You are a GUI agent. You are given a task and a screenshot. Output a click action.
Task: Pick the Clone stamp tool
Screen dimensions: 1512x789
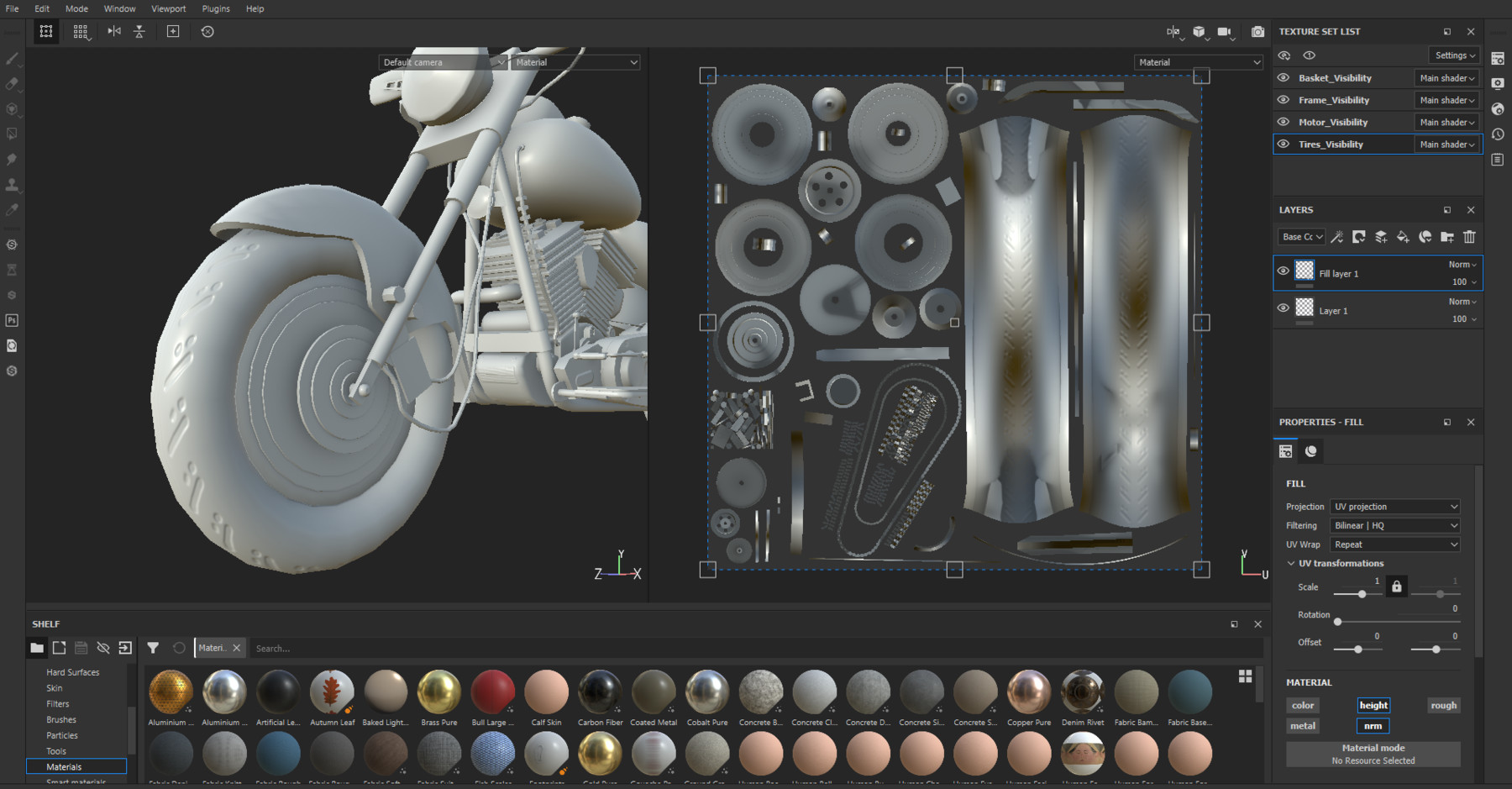point(12,185)
